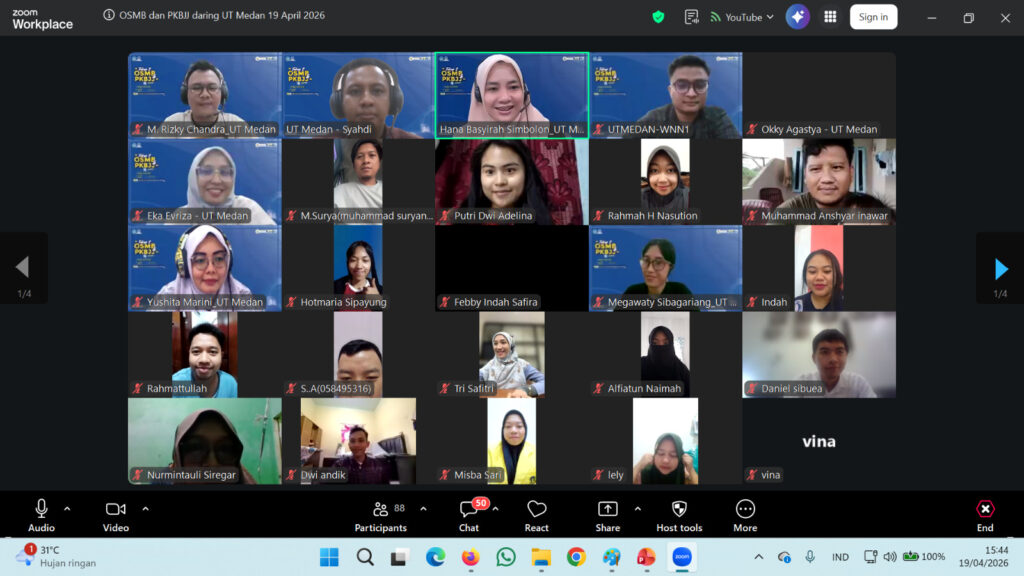Screen dimensions: 1024x576
Task: View meeting information via the info icon
Action: tap(109, 16)
